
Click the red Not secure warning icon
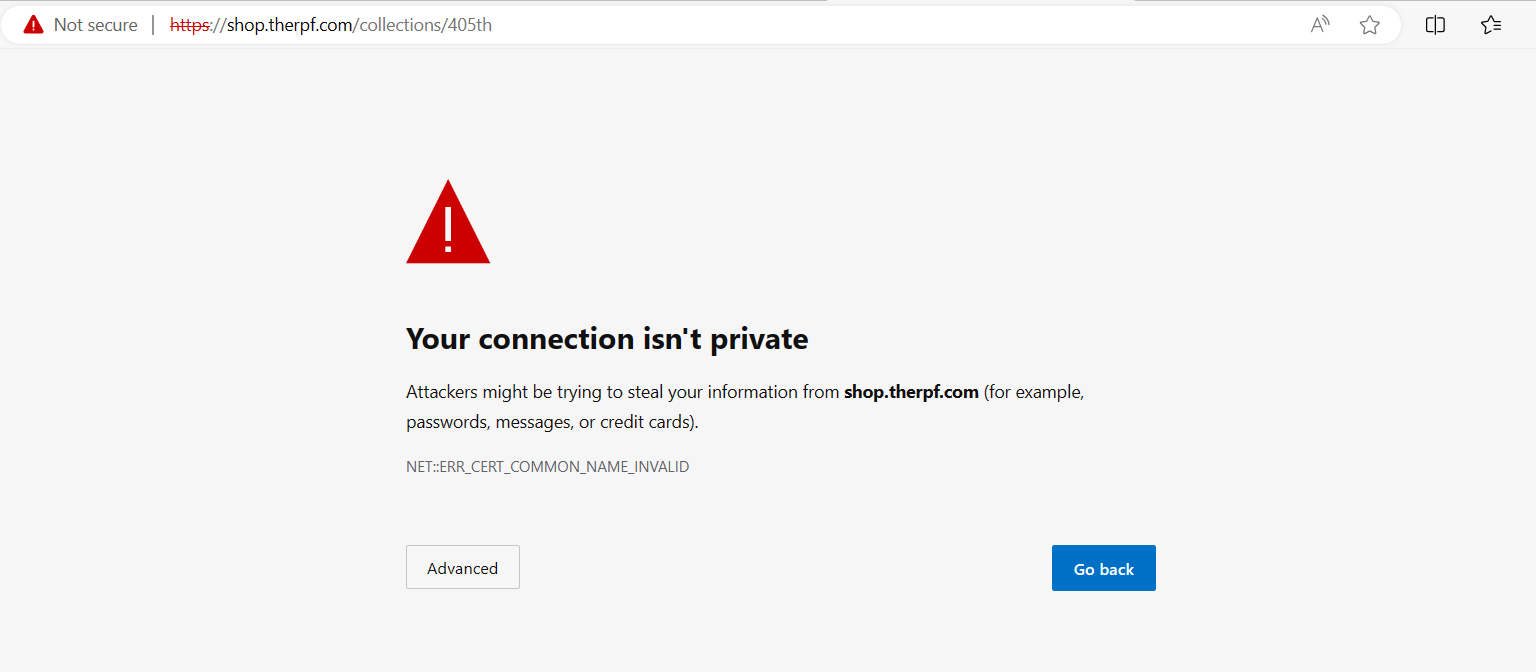click(34, 25)
